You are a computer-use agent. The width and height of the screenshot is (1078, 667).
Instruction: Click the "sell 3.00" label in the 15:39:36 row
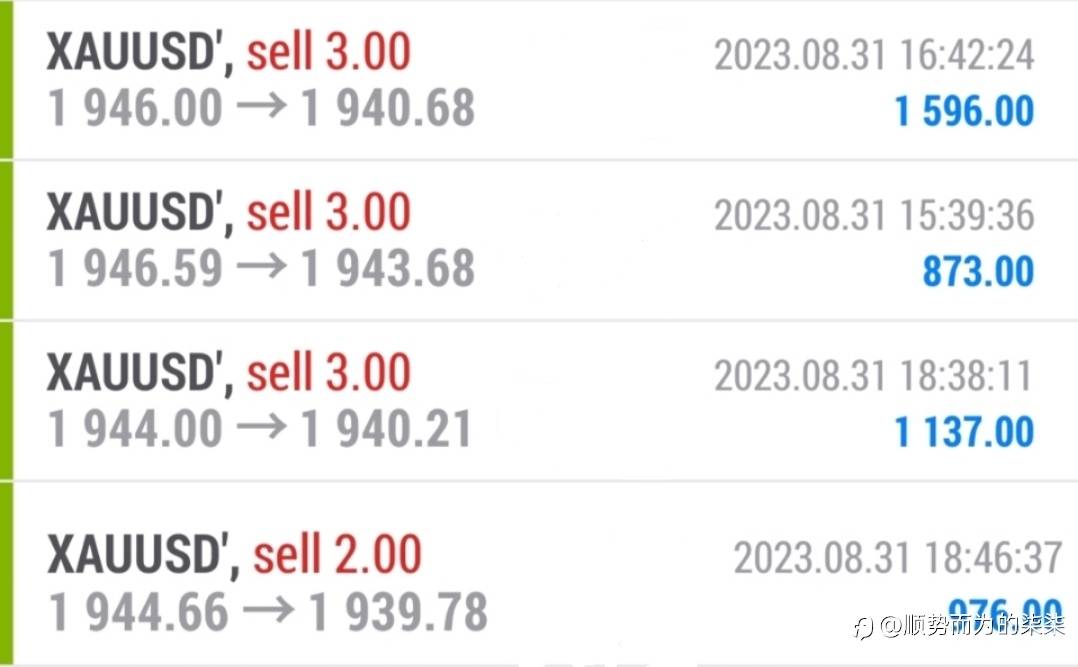coord(329,213)
